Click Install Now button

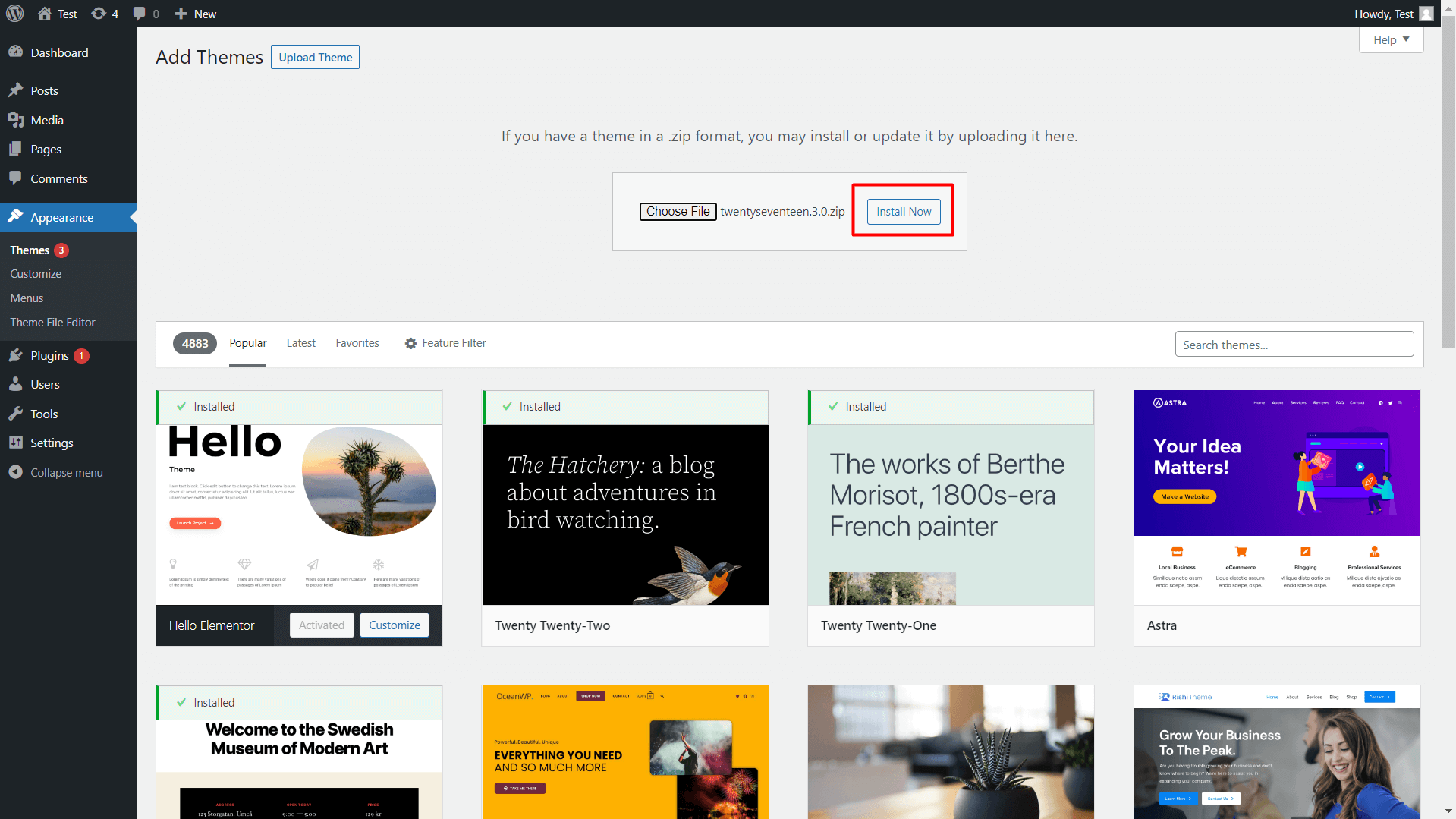point(904,211)
